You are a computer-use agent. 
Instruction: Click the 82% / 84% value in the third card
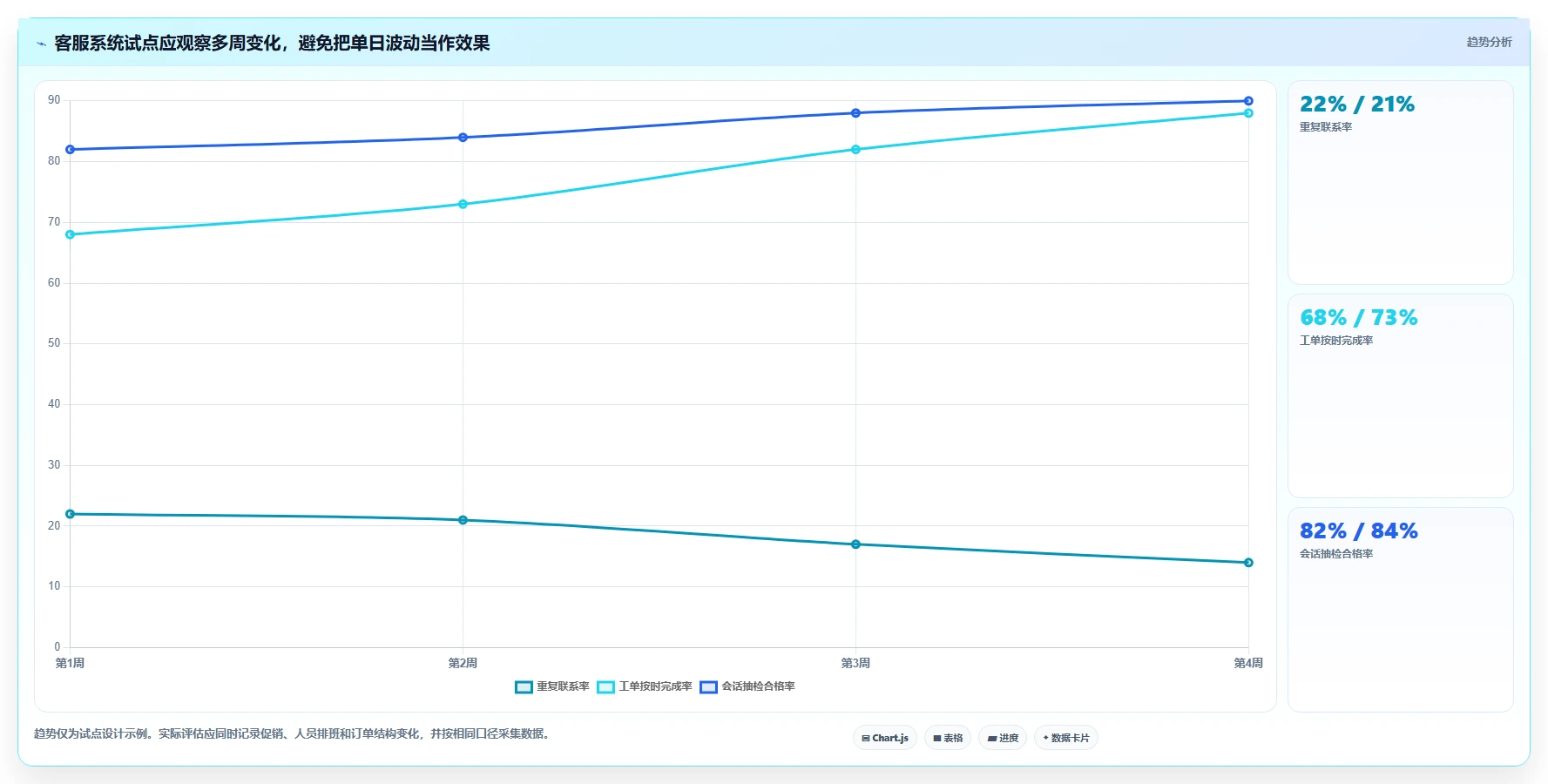pyautogui.click(x=1359, y=531)
